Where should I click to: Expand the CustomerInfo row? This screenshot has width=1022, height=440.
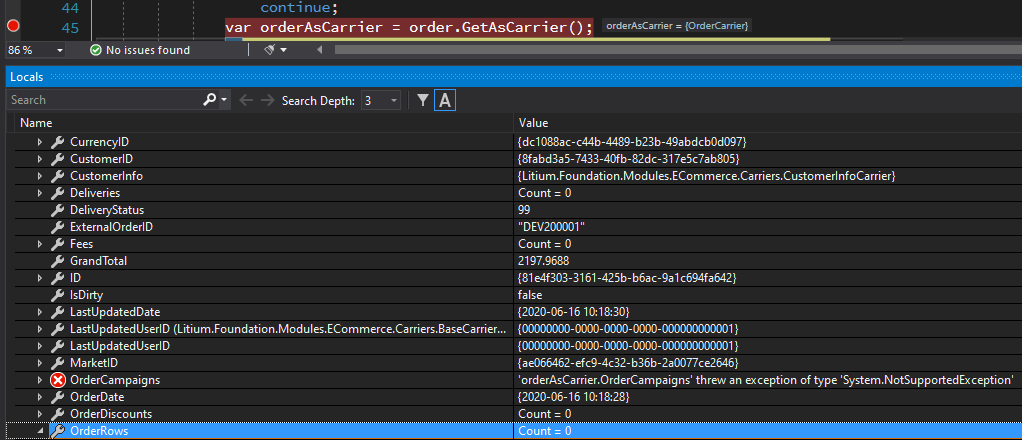point(40,176)
